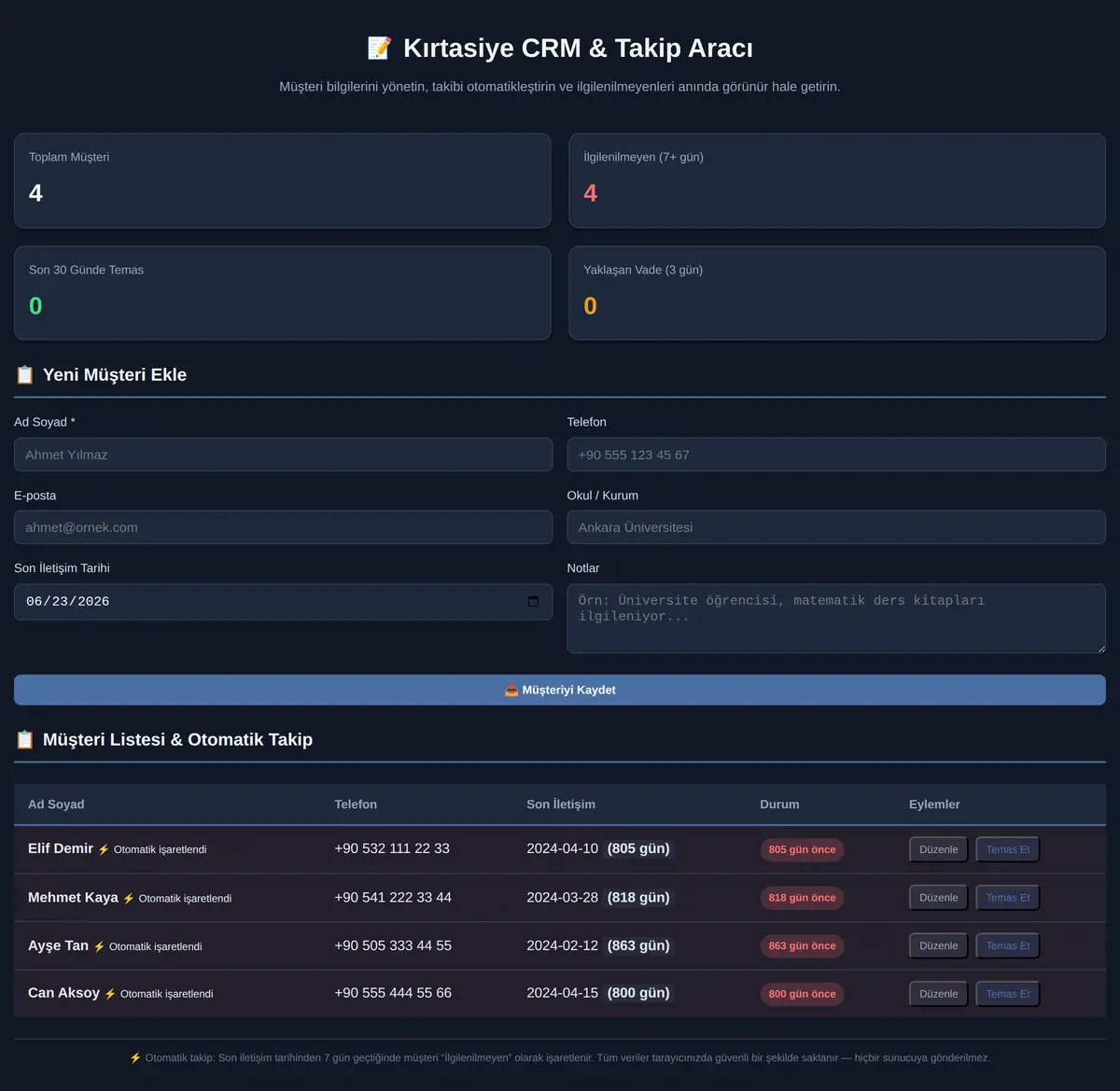Click phone number +90 555 444 55 66
1120x1091 pixels.
(393, 993)
